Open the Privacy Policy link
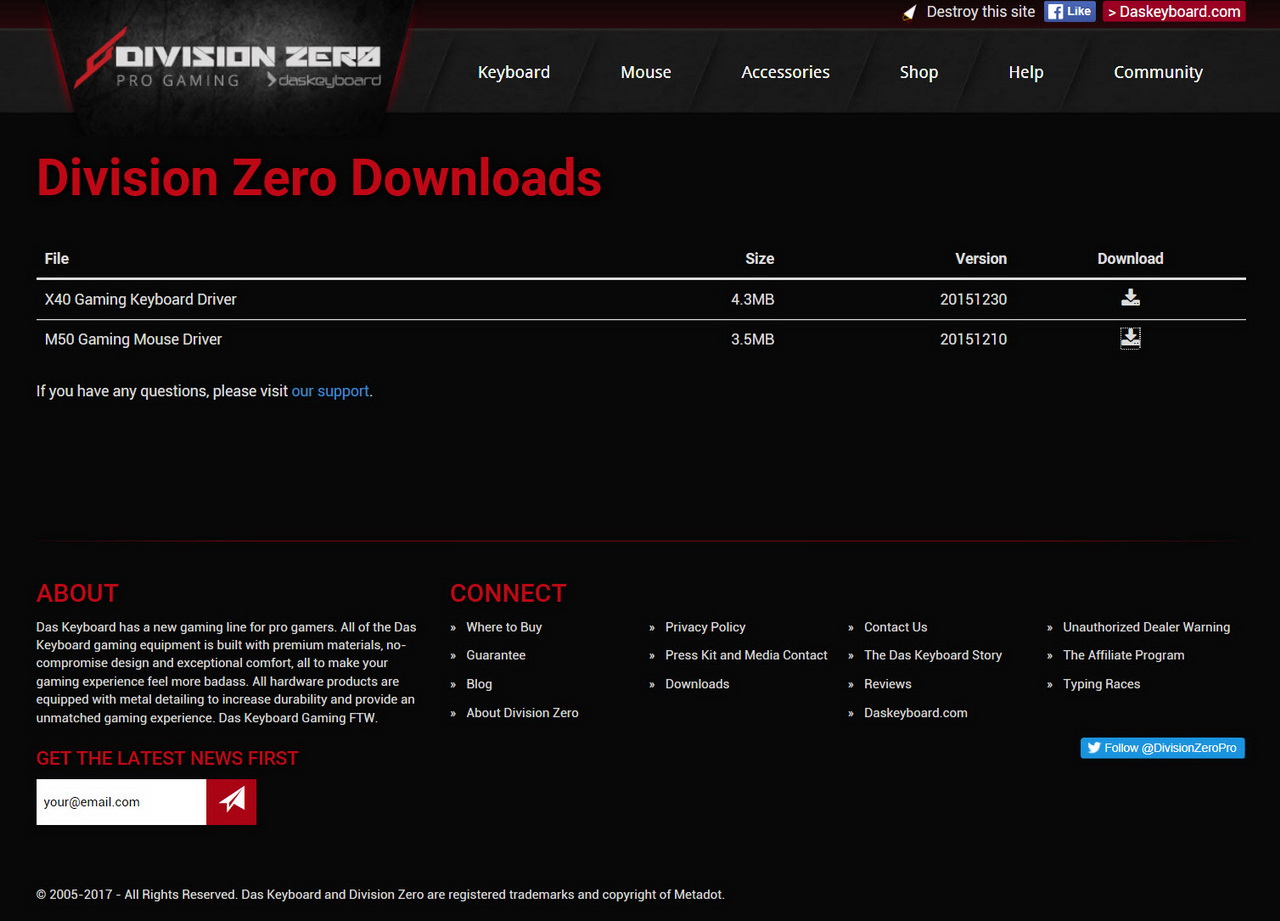The height and width of the screenshot is (921, 1280). tap(705, 627)
